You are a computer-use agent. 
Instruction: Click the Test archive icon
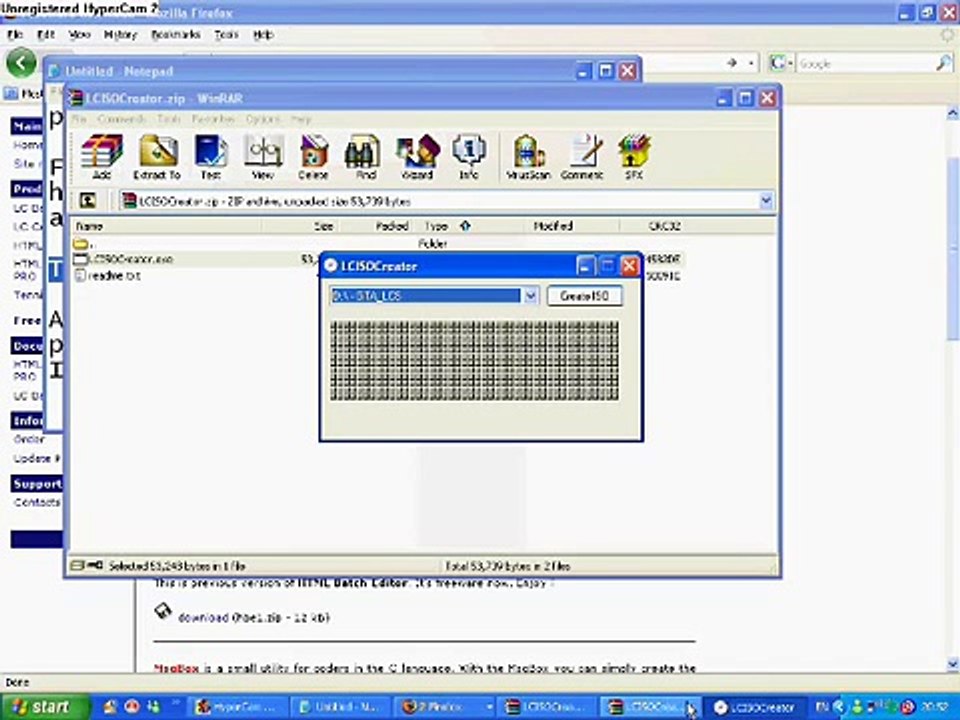pos(211,157)
